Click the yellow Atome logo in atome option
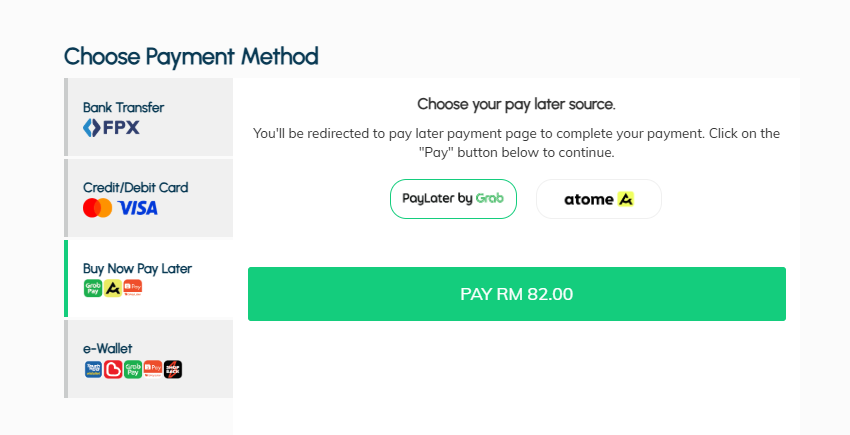This screenshot has height=435, width=850. [x=626, y=199]
